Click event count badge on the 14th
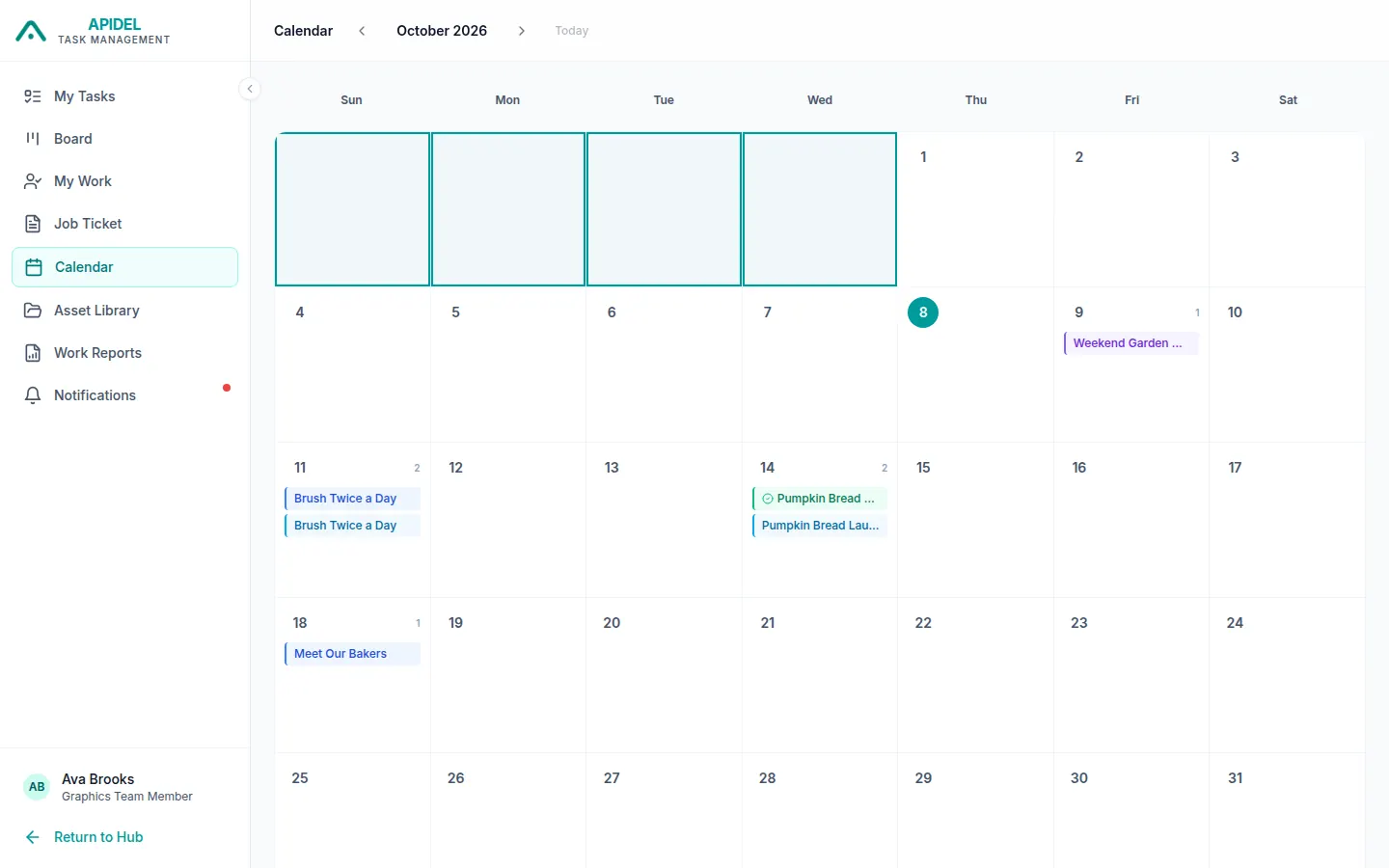Viewport: 1389px width, 868px height. (x=885, y=468)
